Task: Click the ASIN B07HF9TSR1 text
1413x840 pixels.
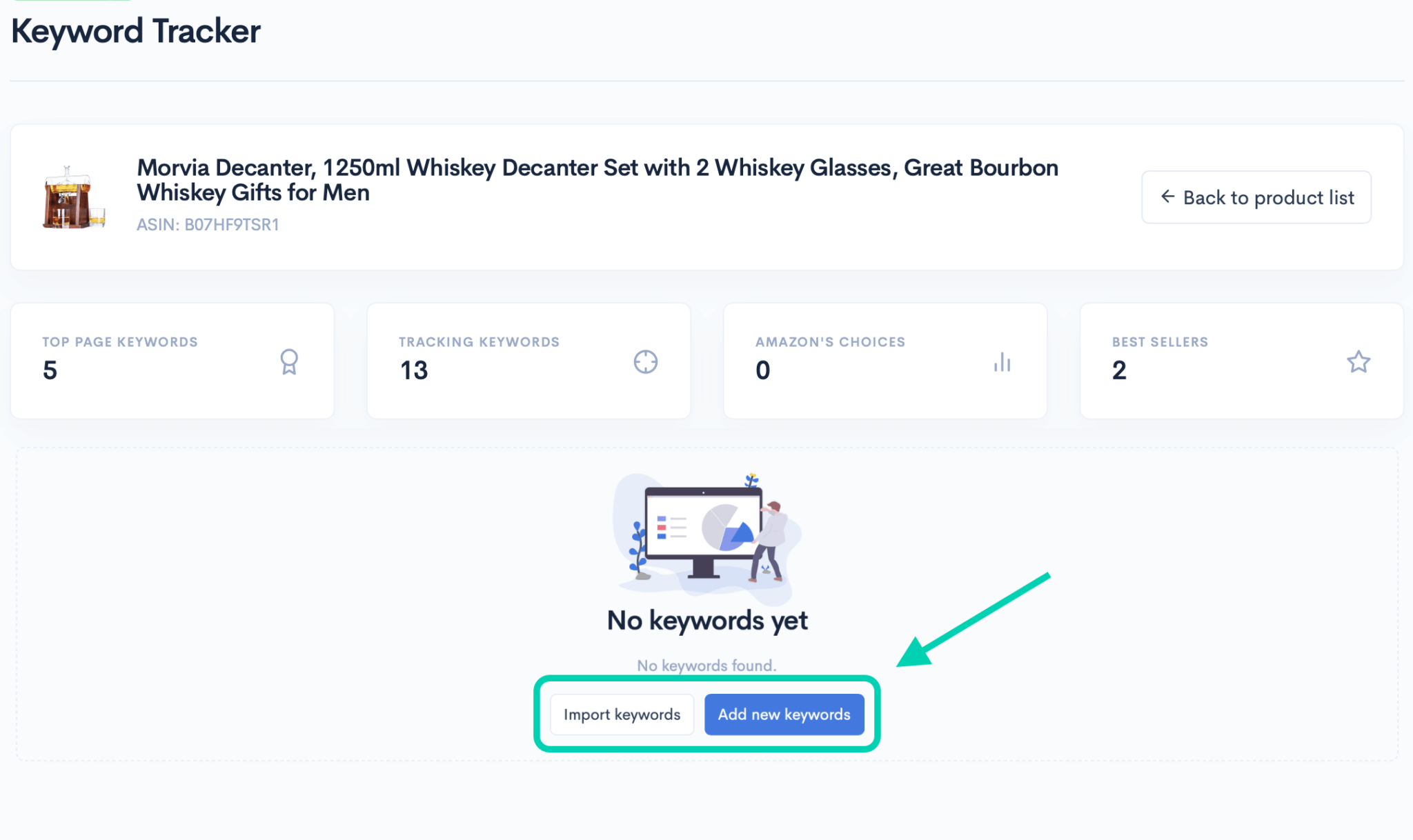Action: pyautogui.click(x=208, y=224)
